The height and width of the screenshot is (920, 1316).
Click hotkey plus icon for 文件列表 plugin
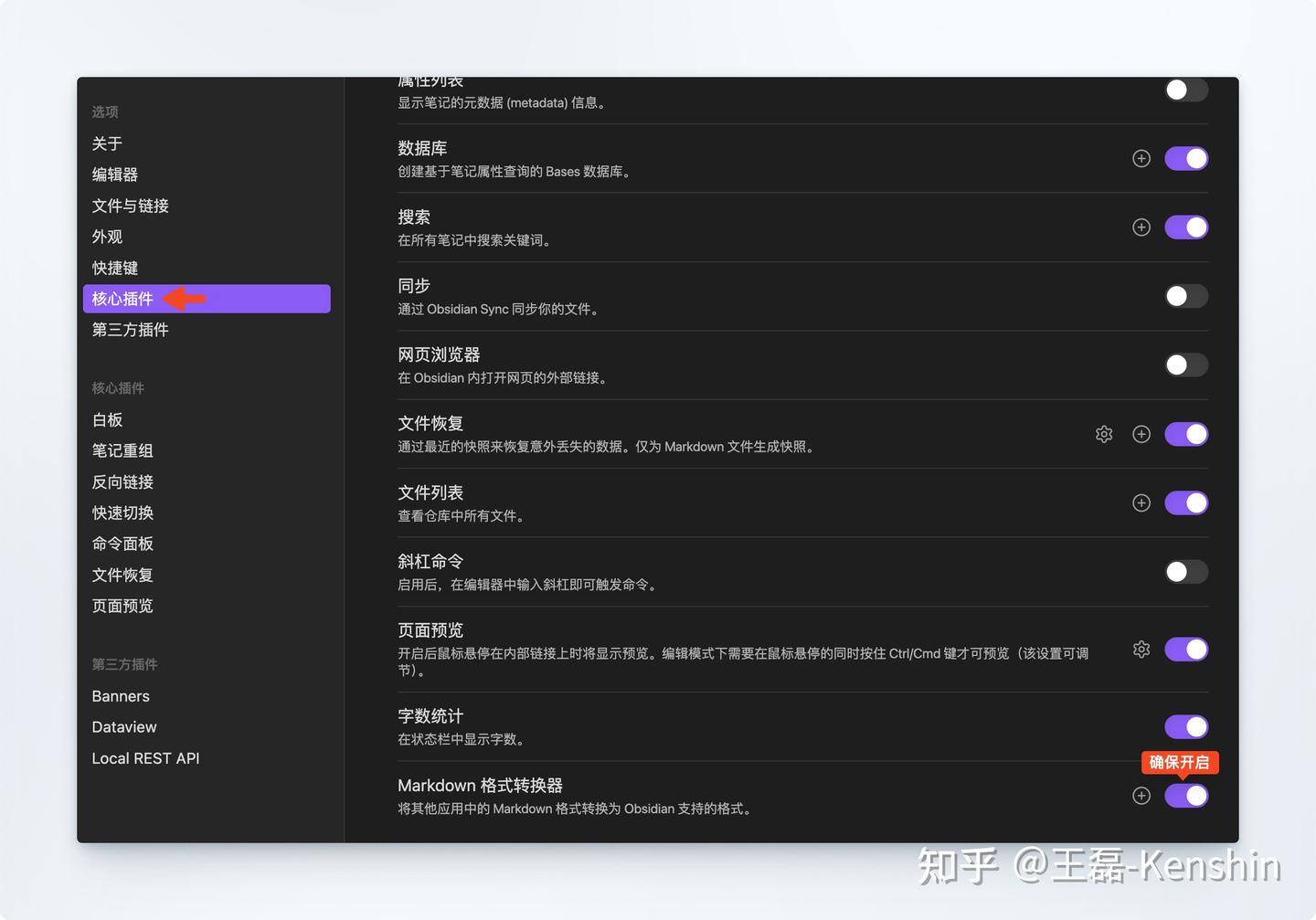(1141, 503)
